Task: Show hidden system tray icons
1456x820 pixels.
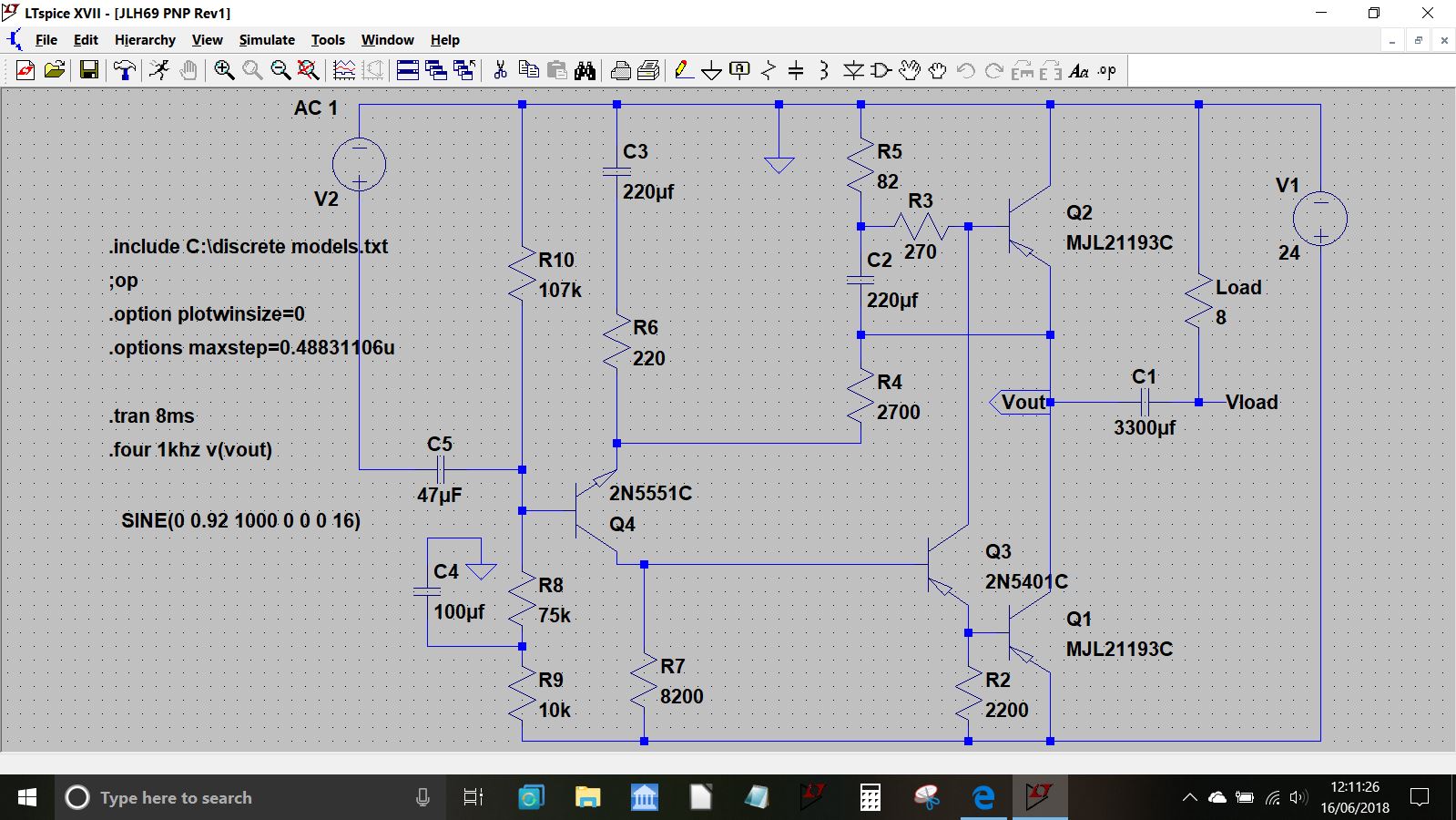Action: 1189,797
